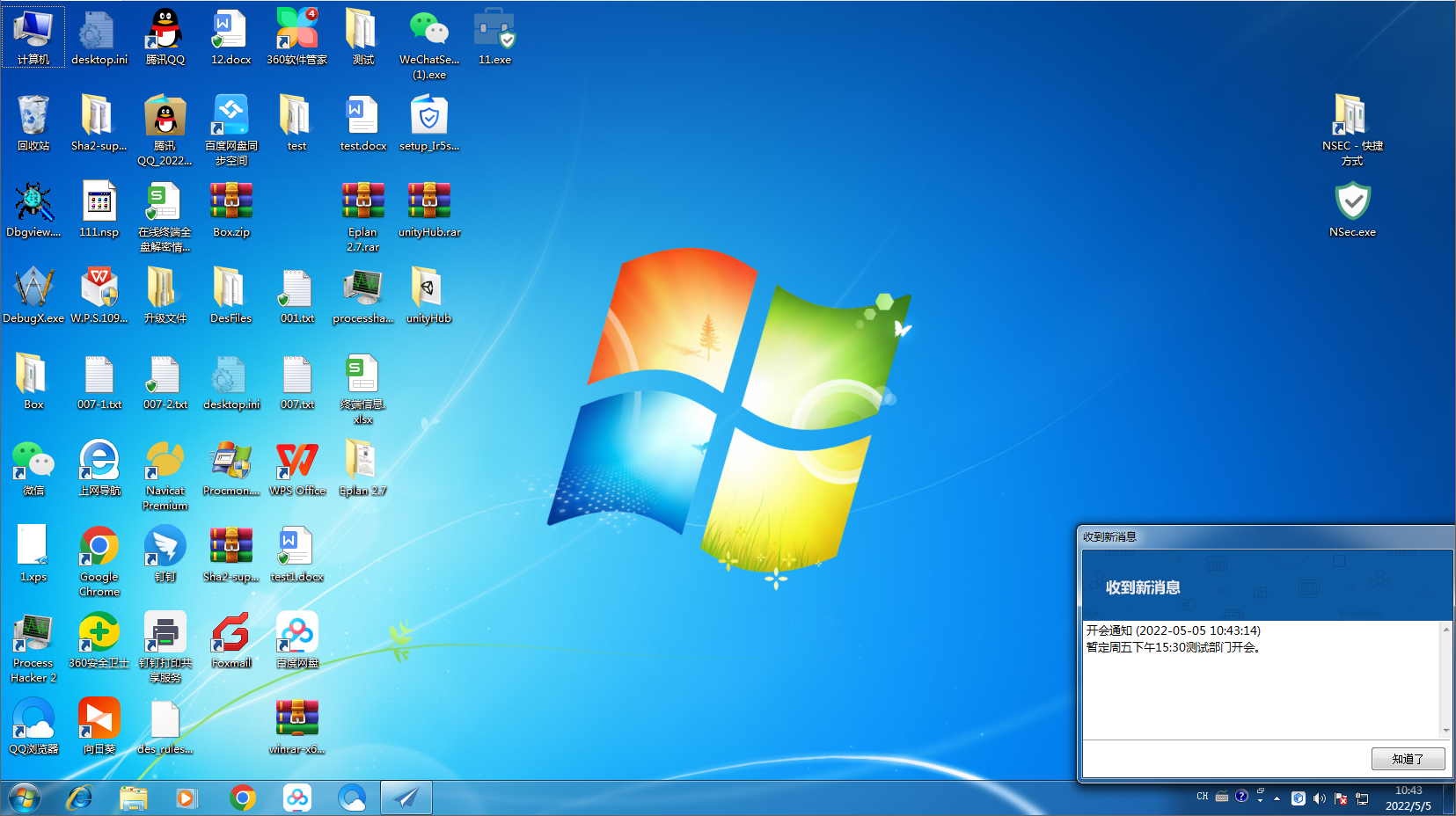Select the W.P.S.109 installer icon

click(x=99, y=295)
